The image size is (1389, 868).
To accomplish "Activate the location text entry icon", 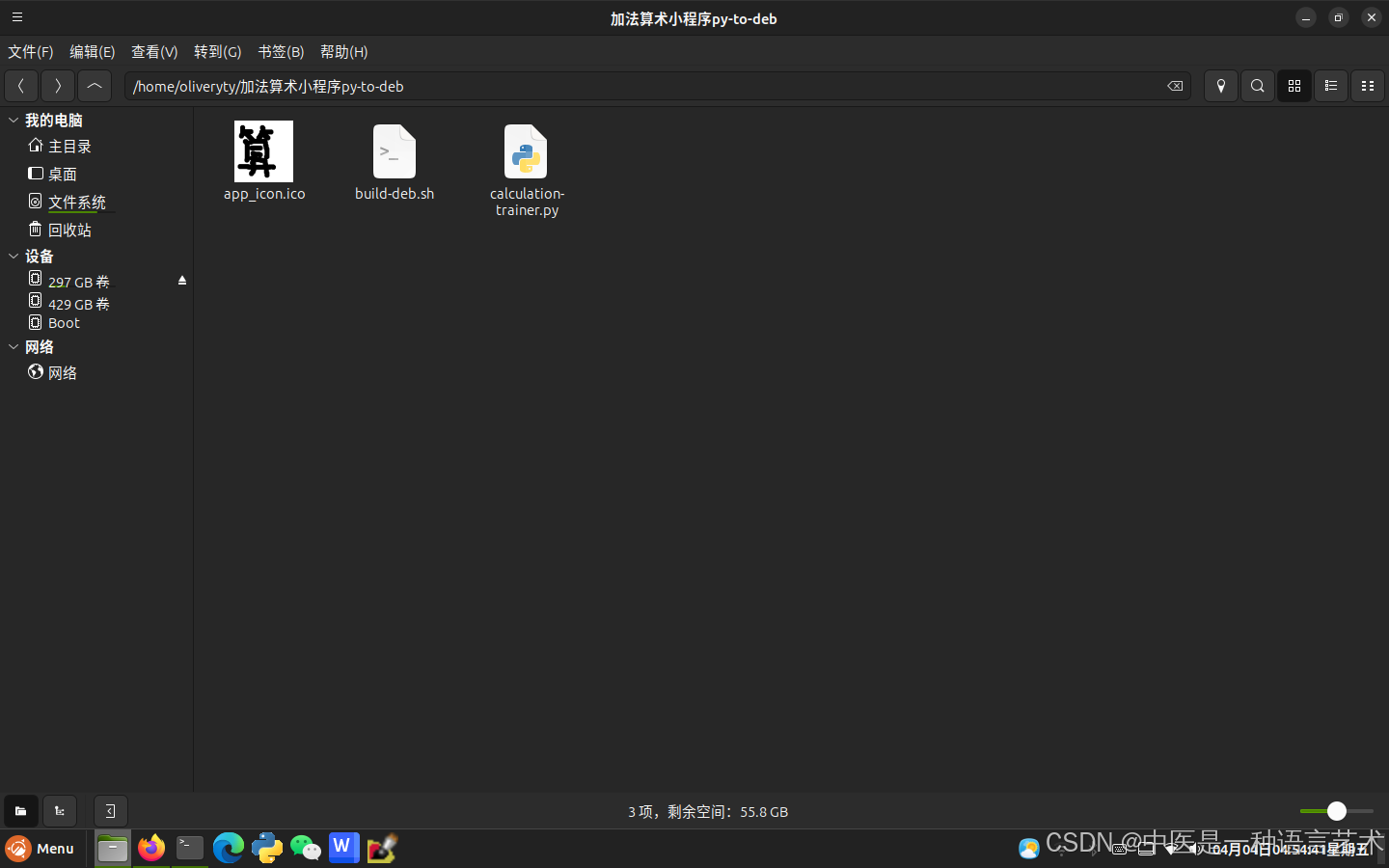I will point(1220,86).
